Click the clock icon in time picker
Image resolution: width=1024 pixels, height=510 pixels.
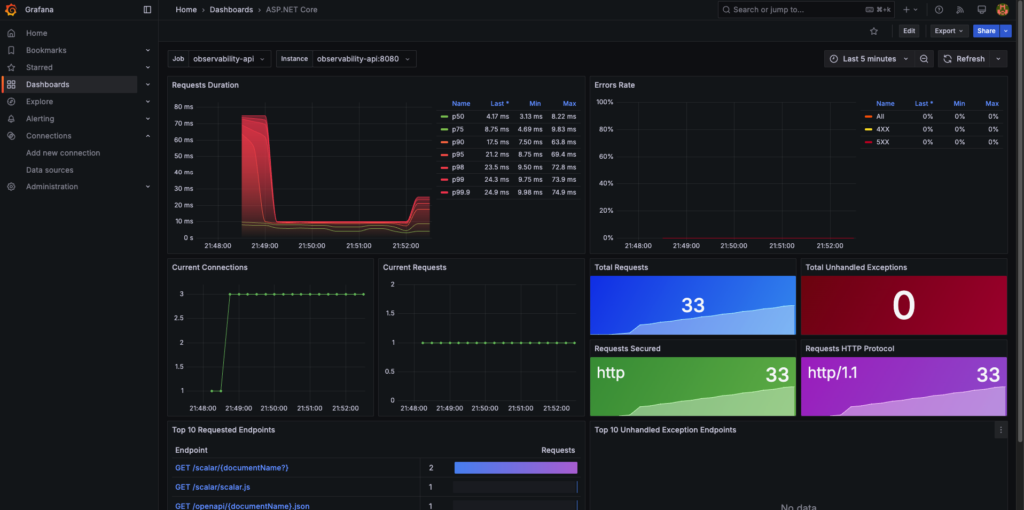[x=834, y=59]
